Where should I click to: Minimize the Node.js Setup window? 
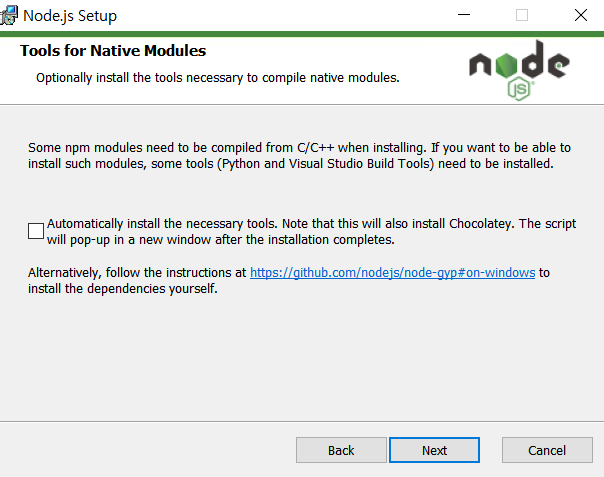click(464, 15)
